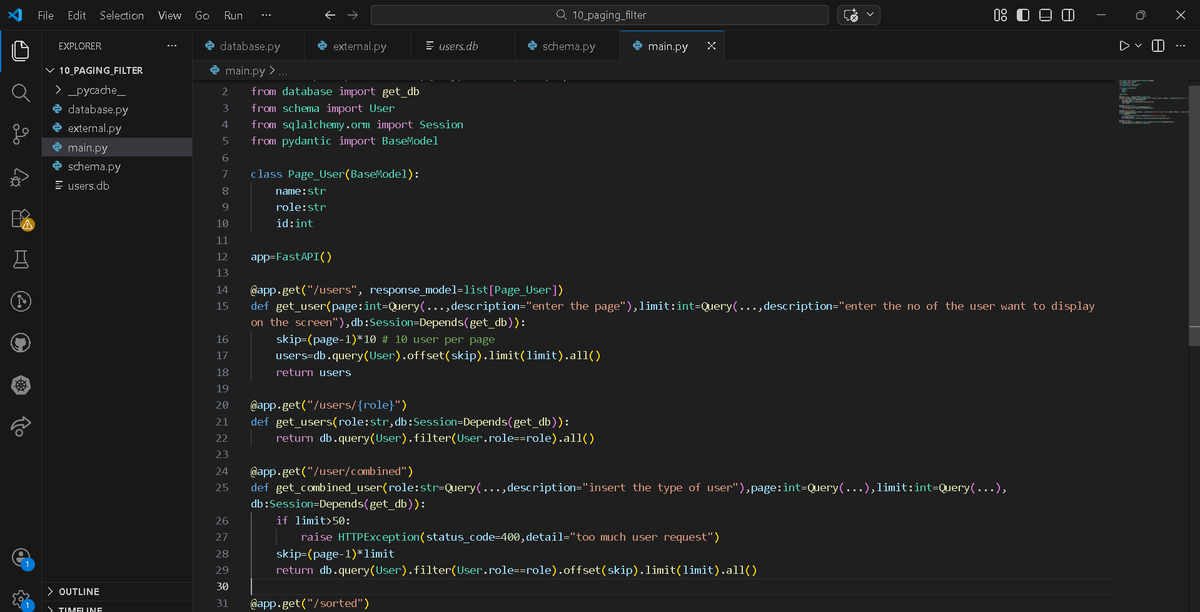Open Explorer Views and More Actions ellipsis
This screenshot has height=612, width=1200.
(x=172, y=46)
